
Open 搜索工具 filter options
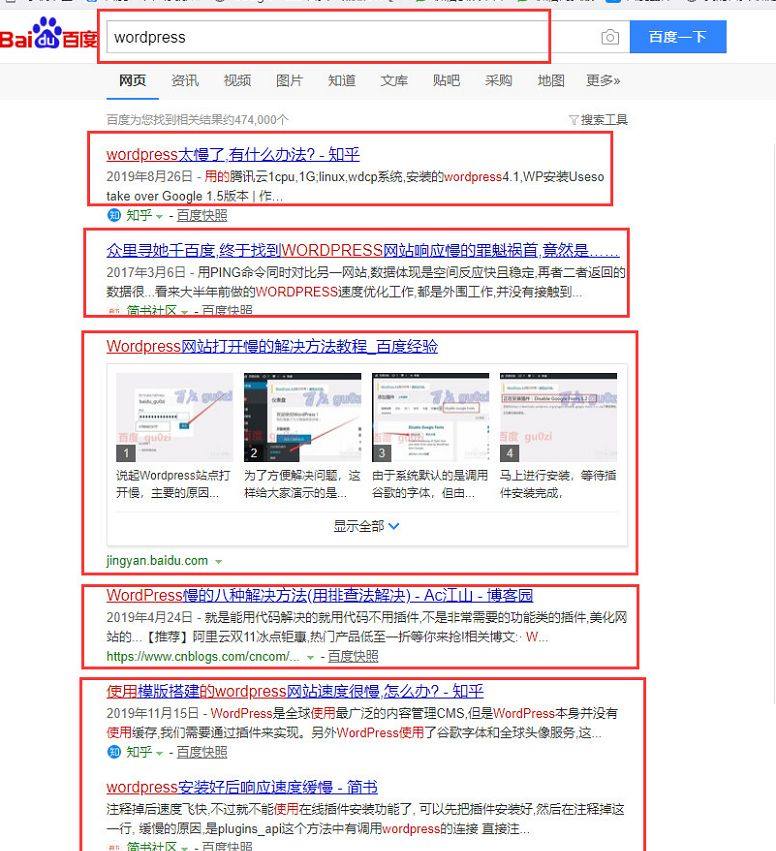tap(598, 120)
